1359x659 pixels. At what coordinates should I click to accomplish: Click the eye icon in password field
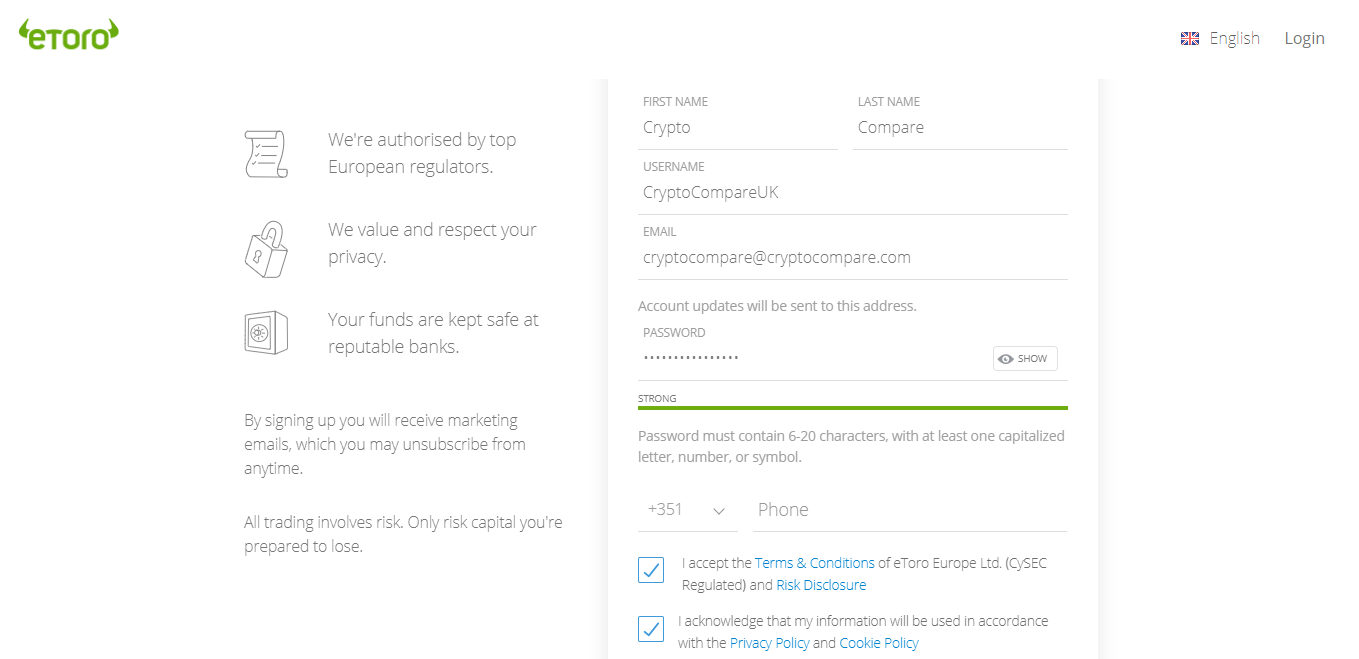(1006, 359)
